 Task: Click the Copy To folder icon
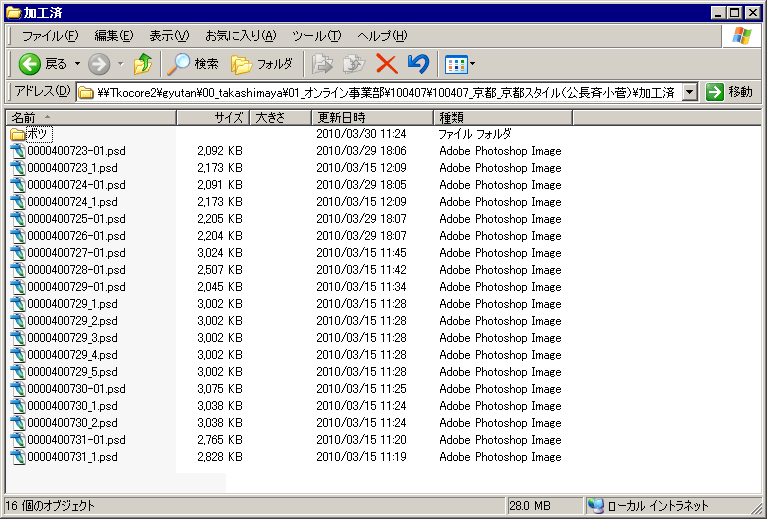[x=353, y=64]
